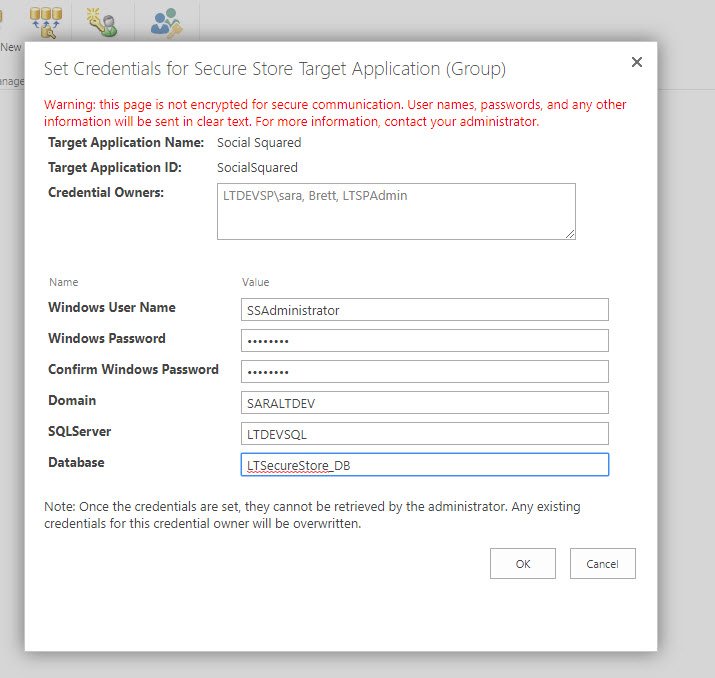Click the 'SocialSquared' application ID text
The height and width of the screenshot is (678, 715).
point(257,168)
